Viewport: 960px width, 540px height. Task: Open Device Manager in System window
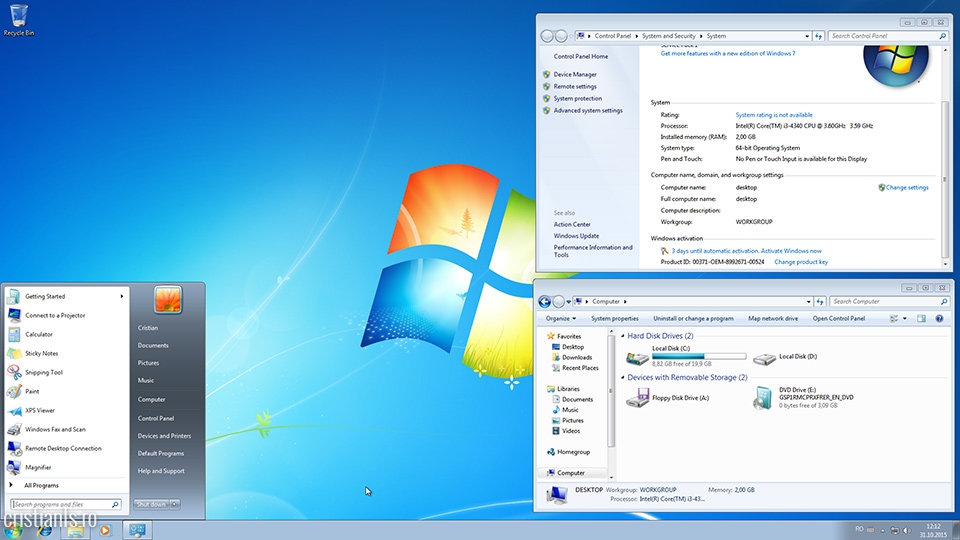click(575, 75)
